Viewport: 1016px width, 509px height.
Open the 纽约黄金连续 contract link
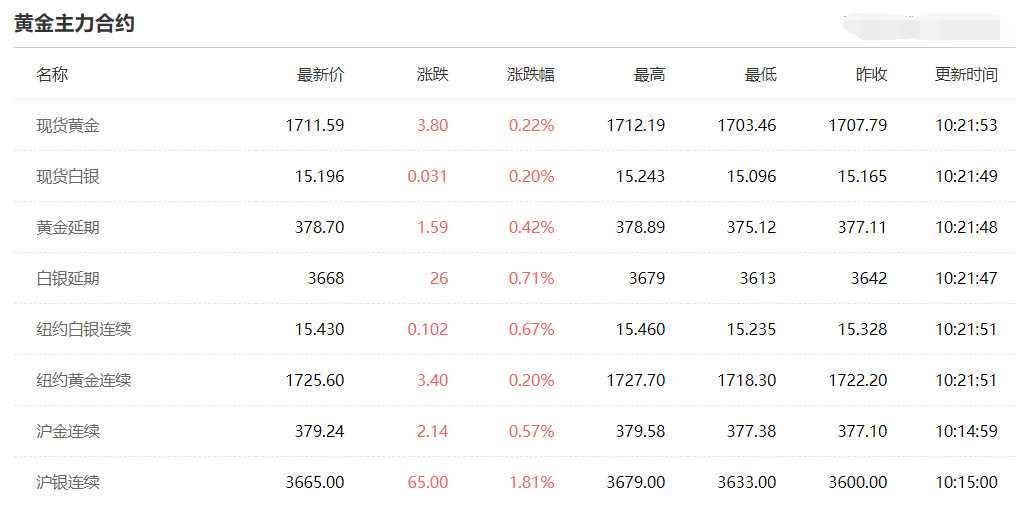coord(84,380)
